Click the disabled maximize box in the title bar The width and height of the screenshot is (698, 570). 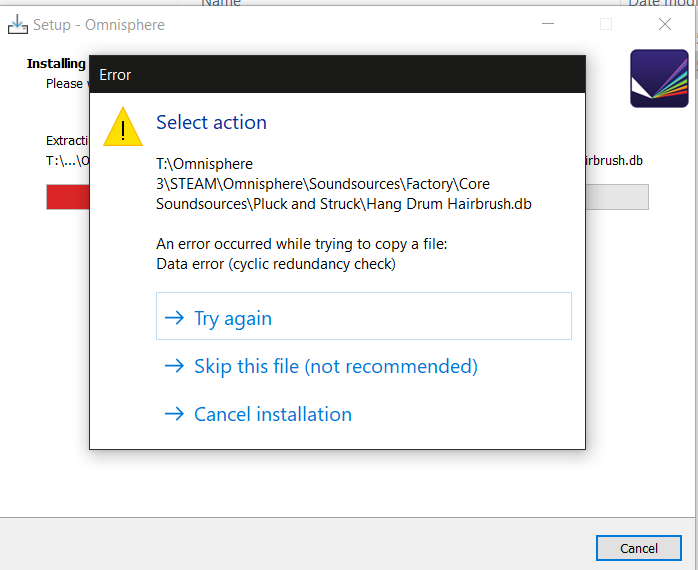pyautogui.click(x=606, y=24)
